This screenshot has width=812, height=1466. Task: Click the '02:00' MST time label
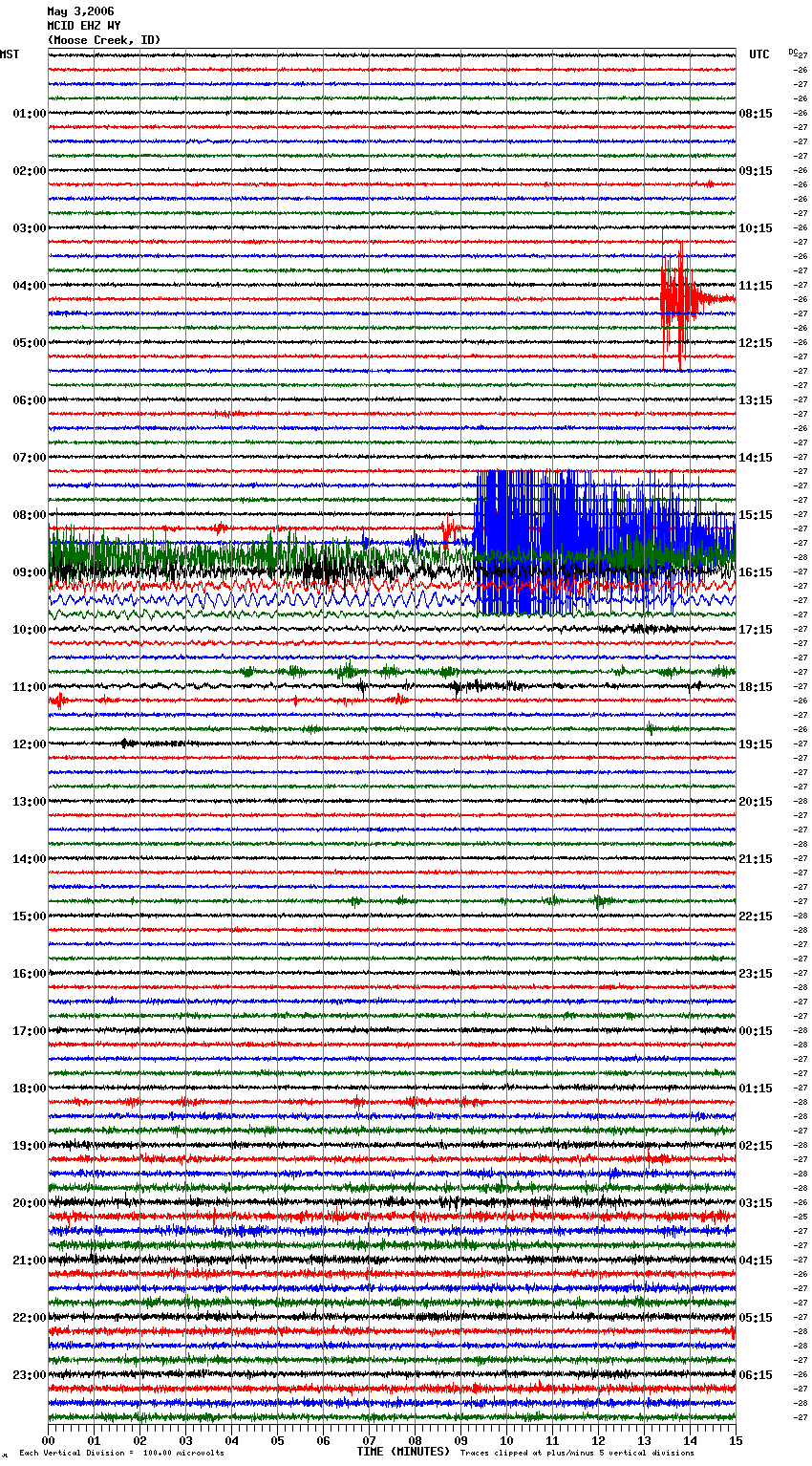coord(30,171)
